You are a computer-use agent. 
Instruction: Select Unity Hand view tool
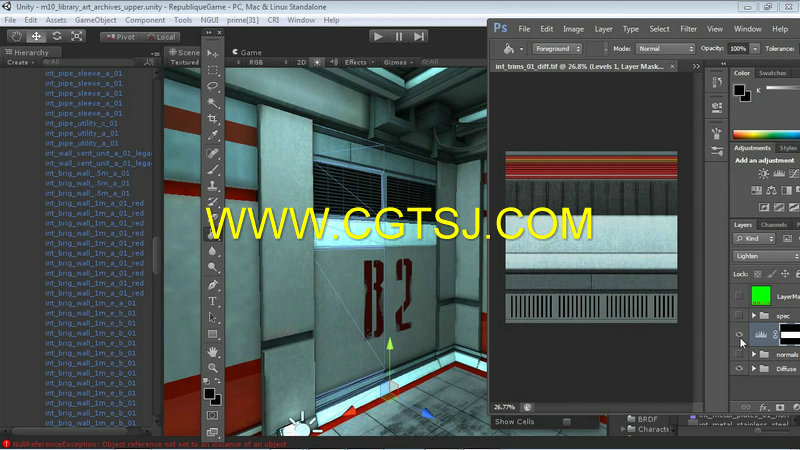16,36
